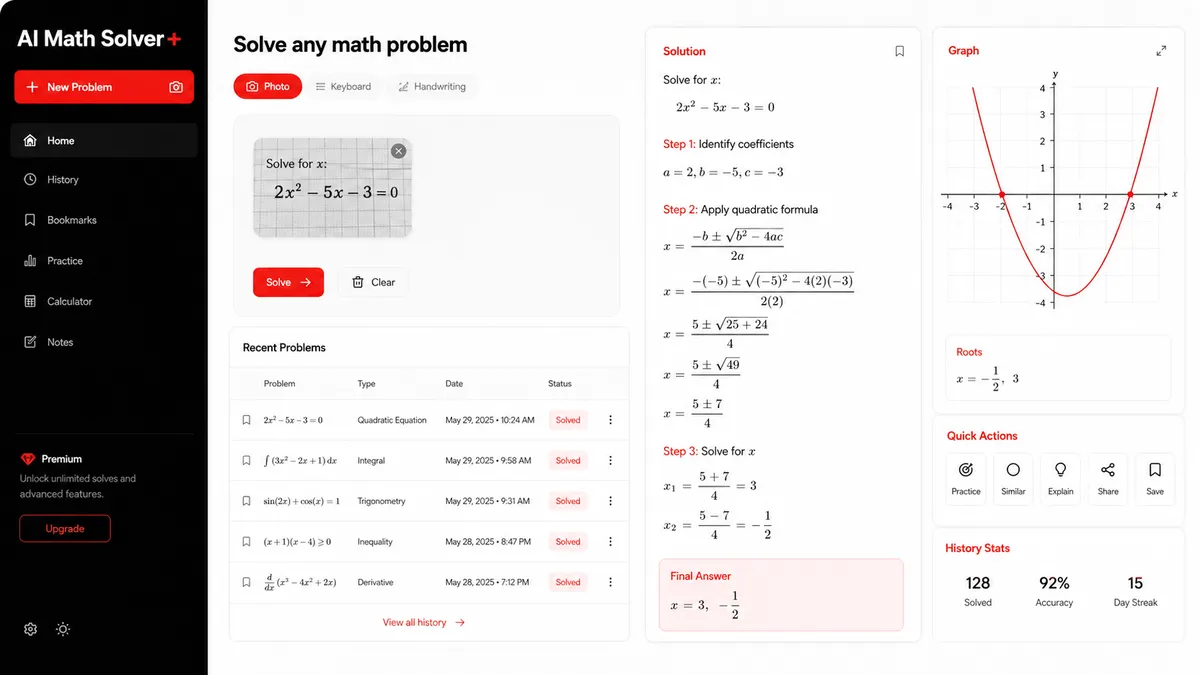Click the red Solve button
Screen dimensions: 1200x675
tap(288, 282)
